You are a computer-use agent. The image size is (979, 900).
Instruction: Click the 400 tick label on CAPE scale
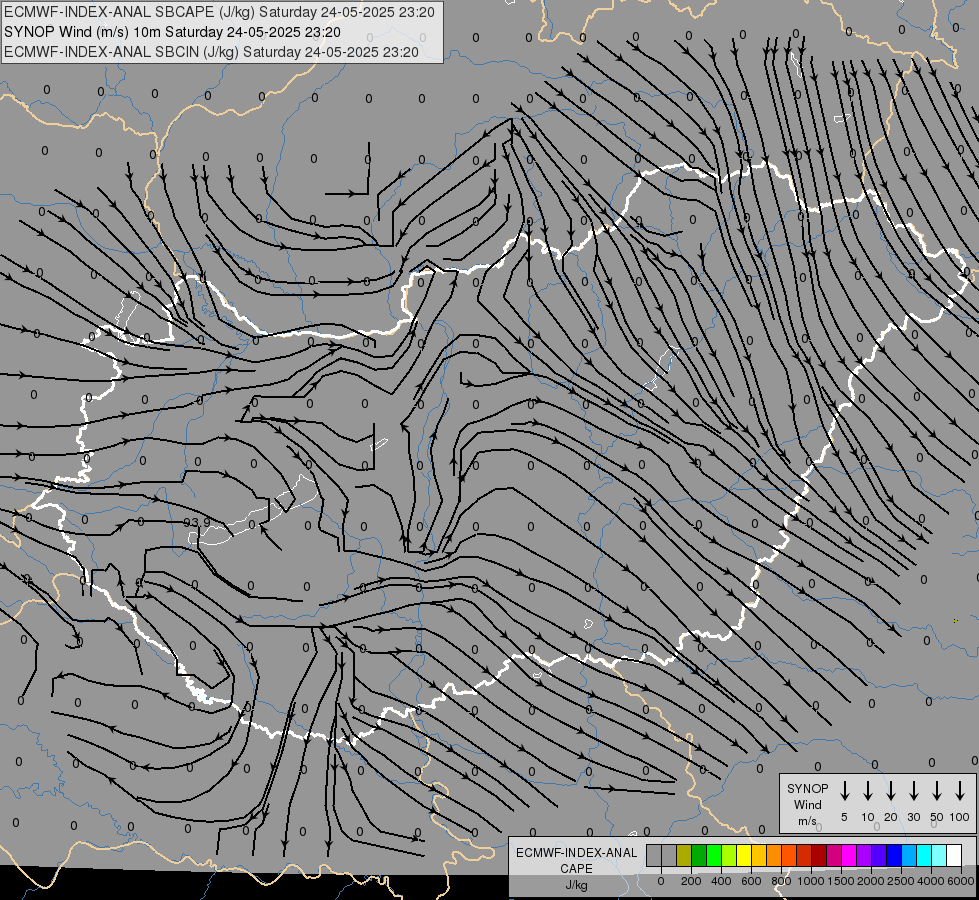[x=721, y=881]
